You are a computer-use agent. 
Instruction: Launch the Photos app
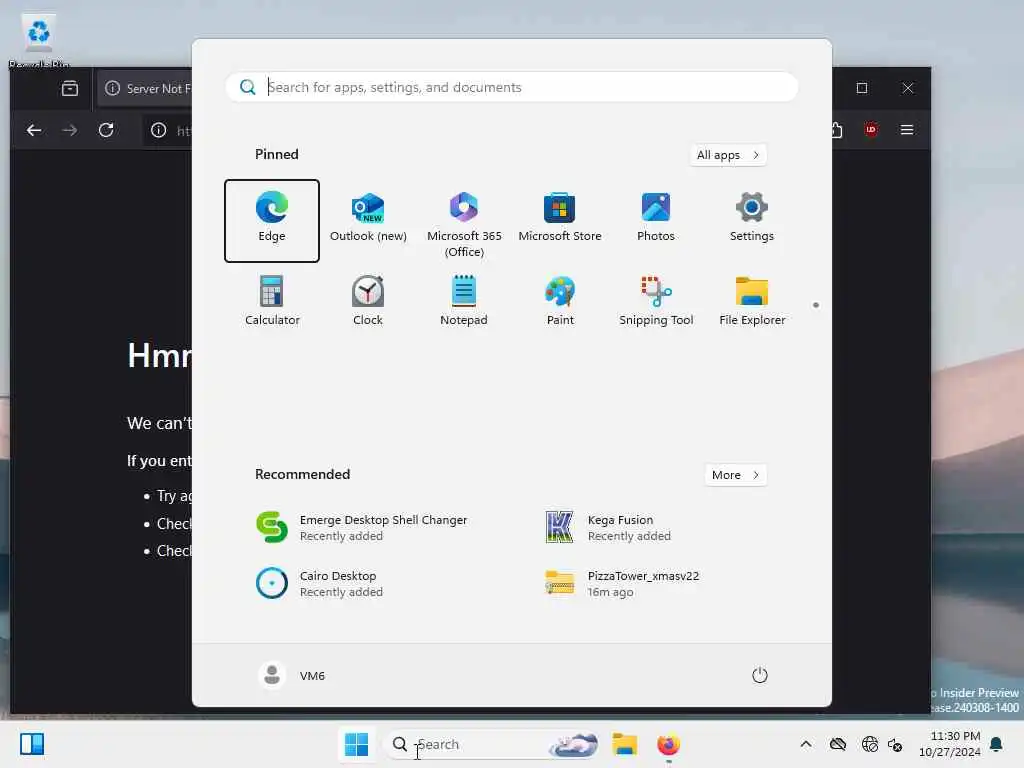656,221
